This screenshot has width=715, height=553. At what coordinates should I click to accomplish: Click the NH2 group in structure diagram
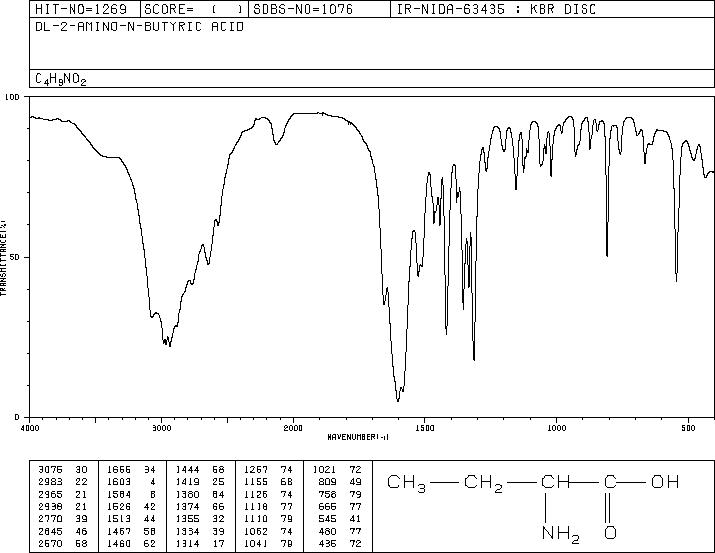click(x=560, y=533)
